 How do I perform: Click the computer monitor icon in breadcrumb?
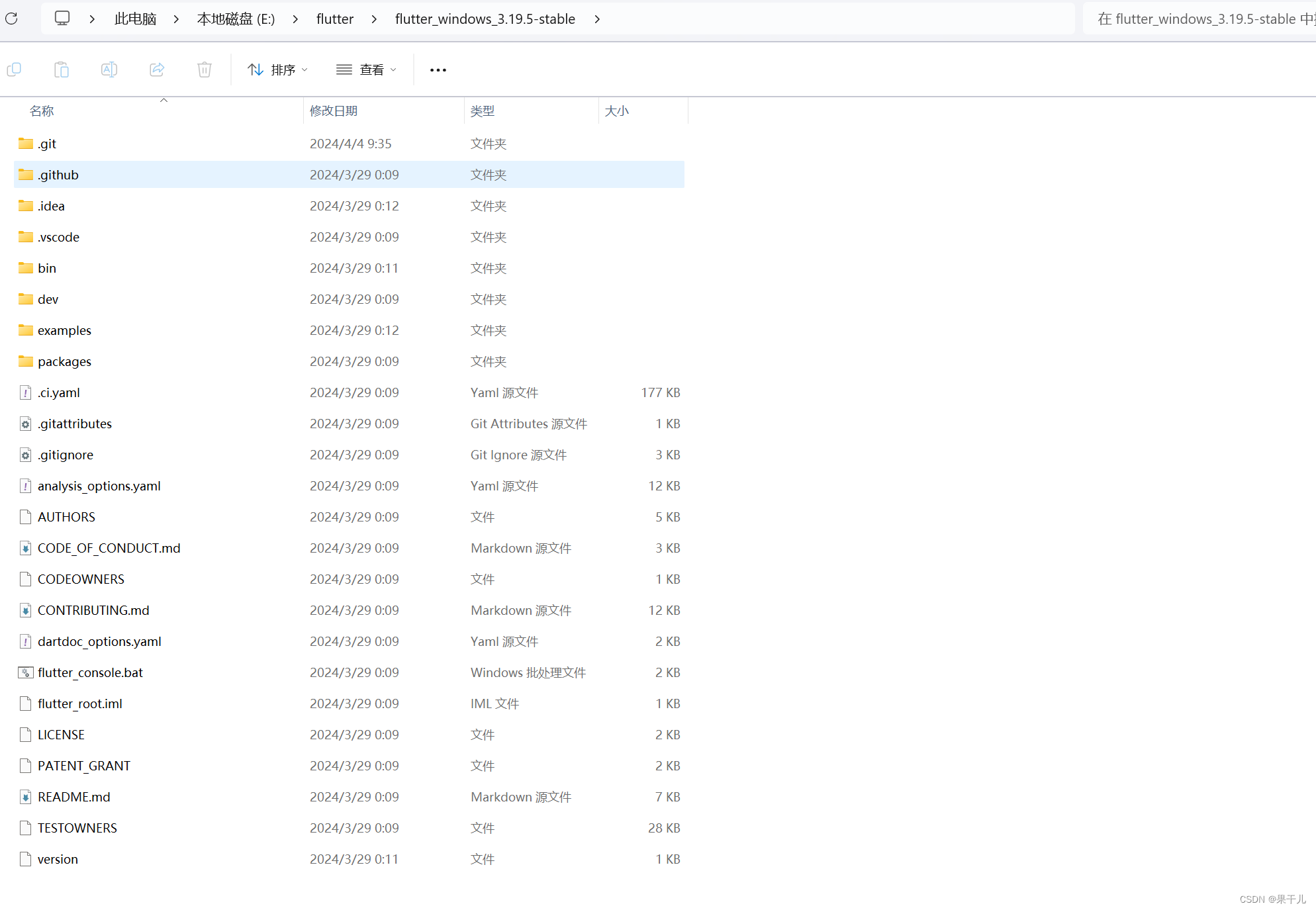(62, 19)
